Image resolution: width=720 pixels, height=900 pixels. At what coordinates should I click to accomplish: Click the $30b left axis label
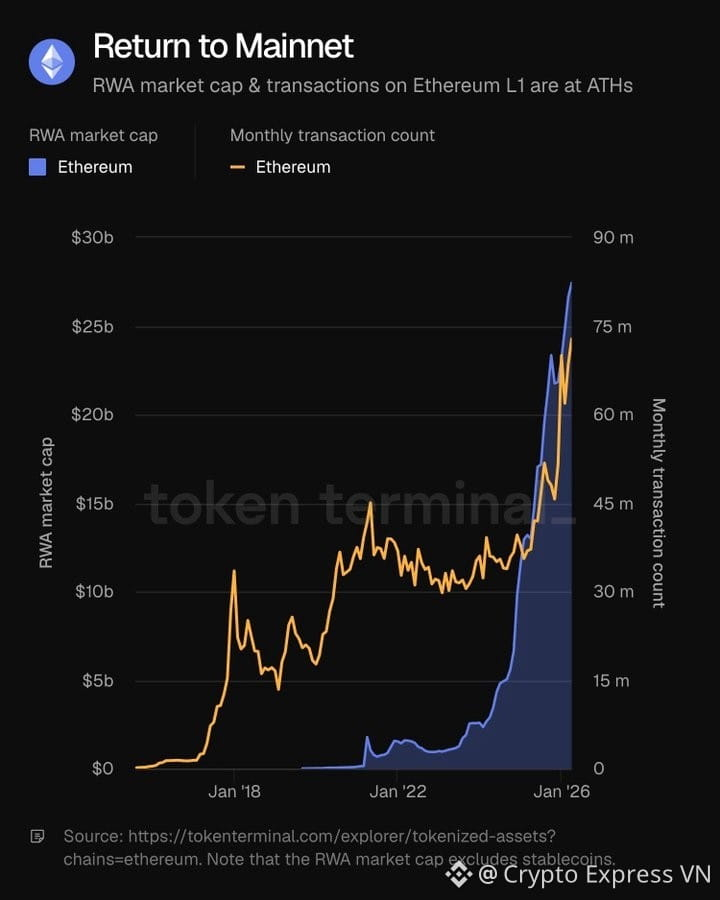click(x=92, y=238)
